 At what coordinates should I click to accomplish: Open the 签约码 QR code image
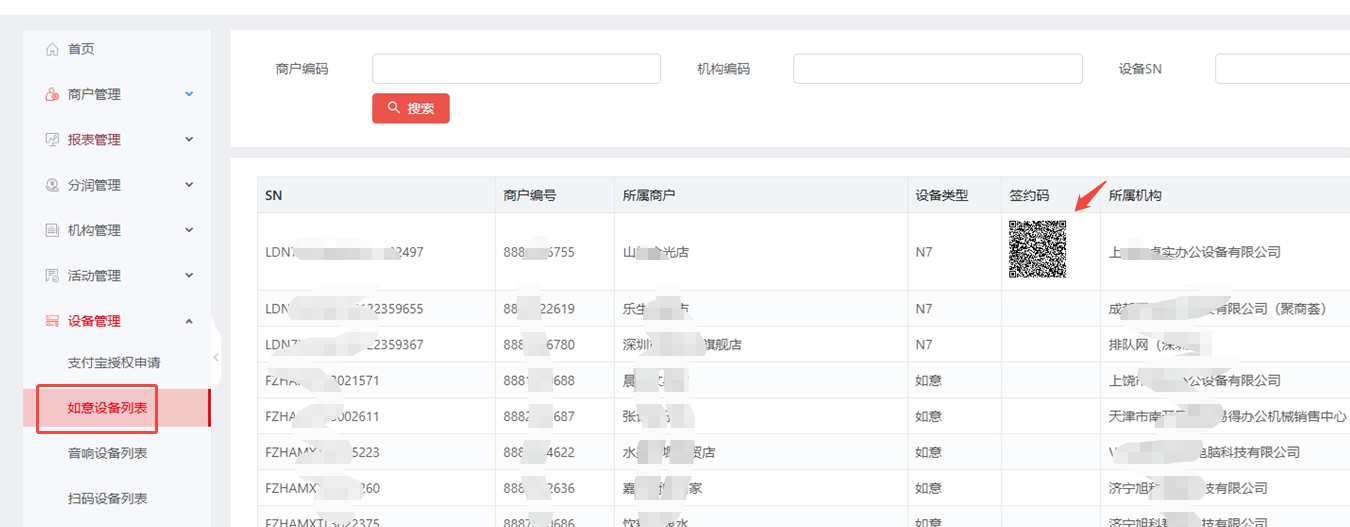click(1037, 249)
